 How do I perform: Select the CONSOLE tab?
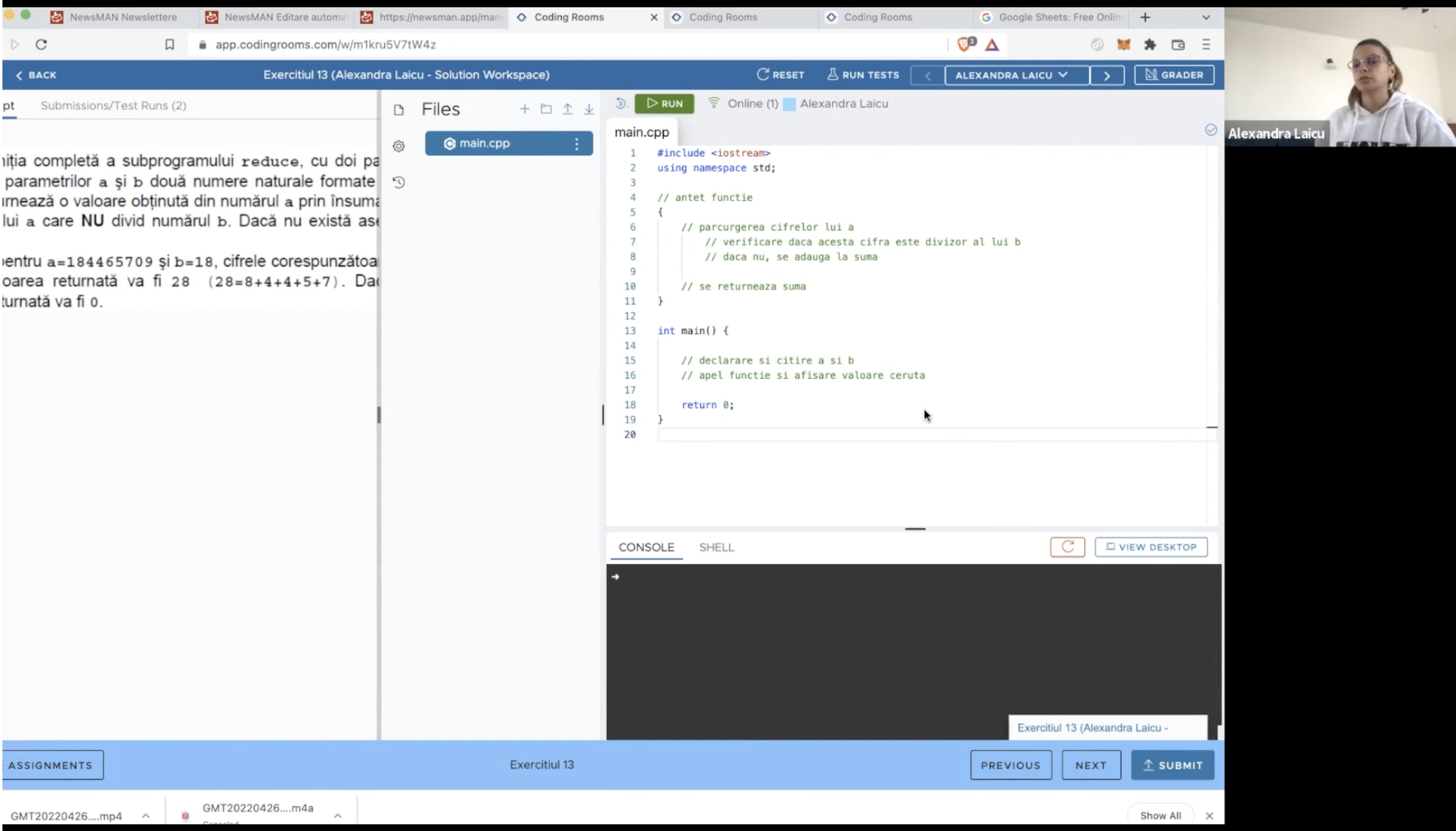(646, 547)
